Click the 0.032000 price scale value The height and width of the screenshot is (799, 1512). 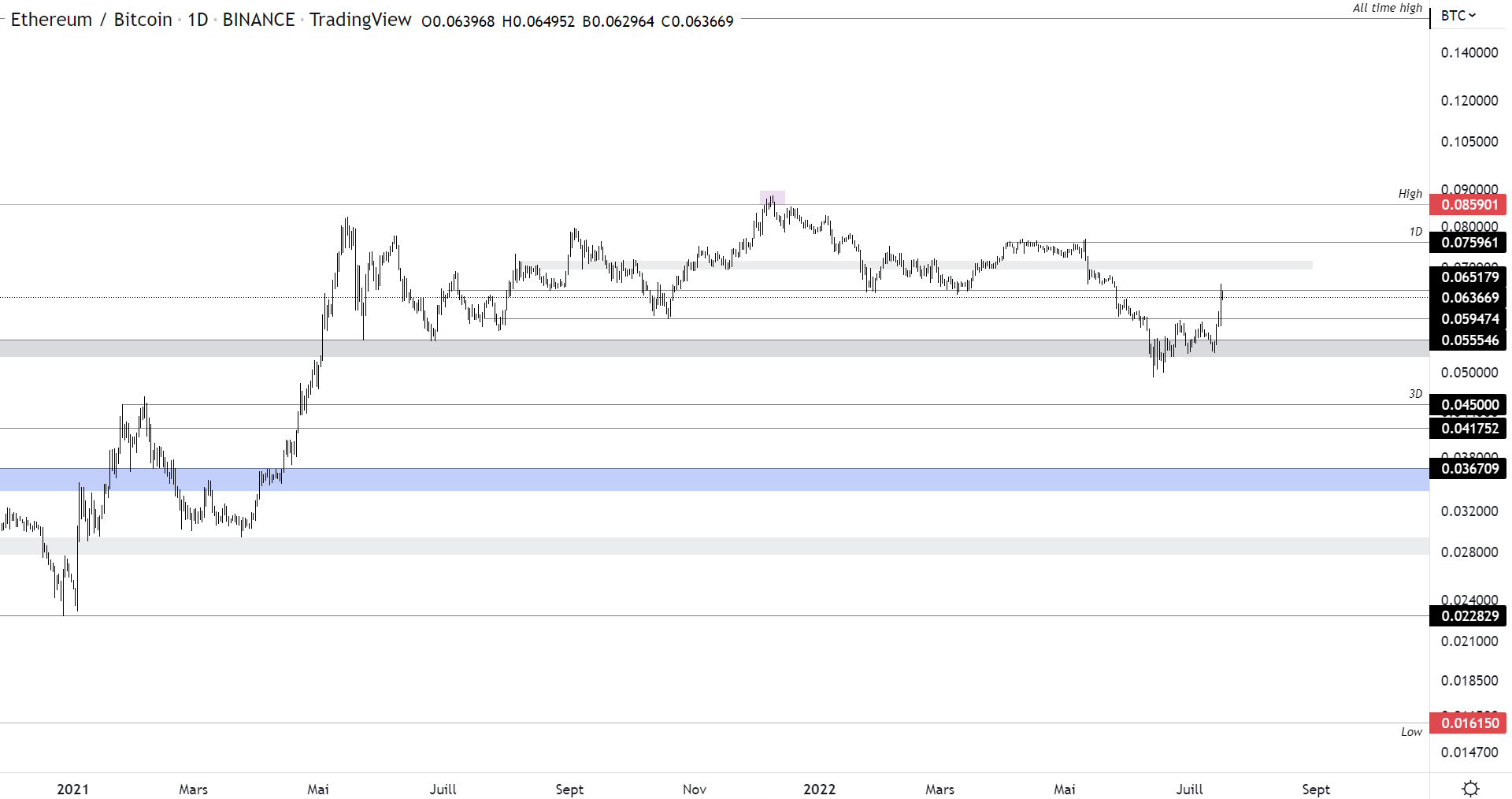pos(1469,511)
